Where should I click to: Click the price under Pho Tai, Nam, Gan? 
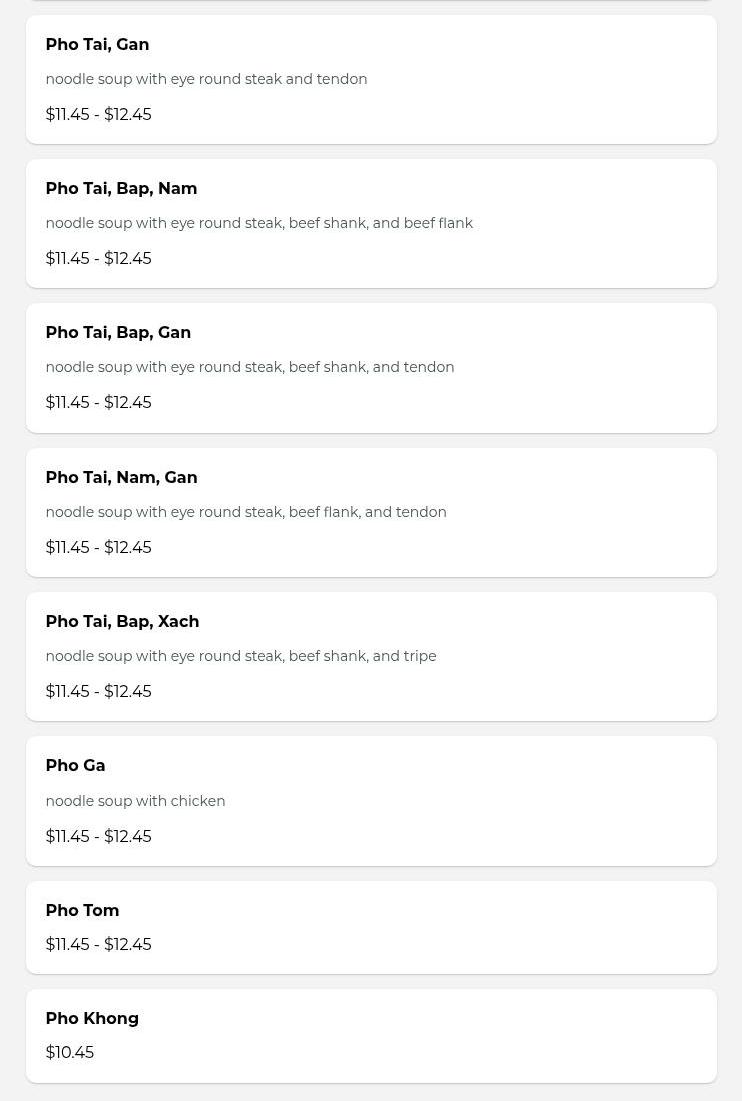98,547
